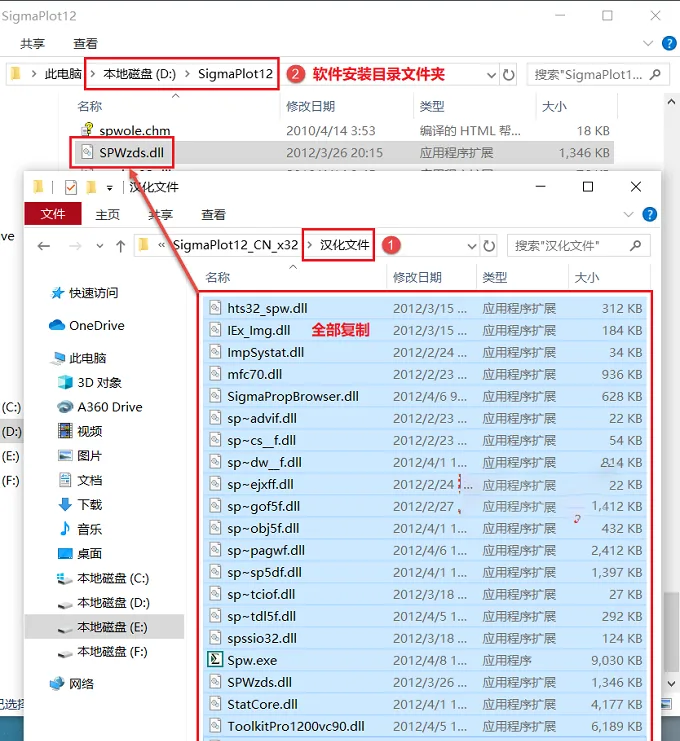Select SPWzds.dll in SigmaPlot12 window
Screen dimensions: 680x741
tap(345, 153)
